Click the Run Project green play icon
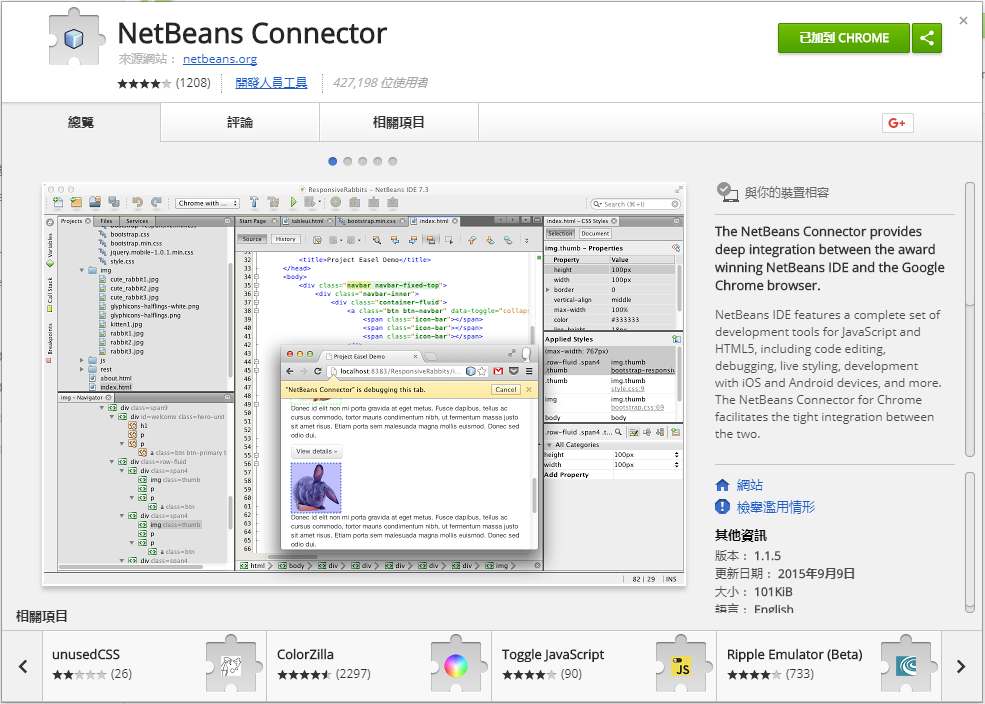Screen dimensions: 985x704 tap(294, 202)
